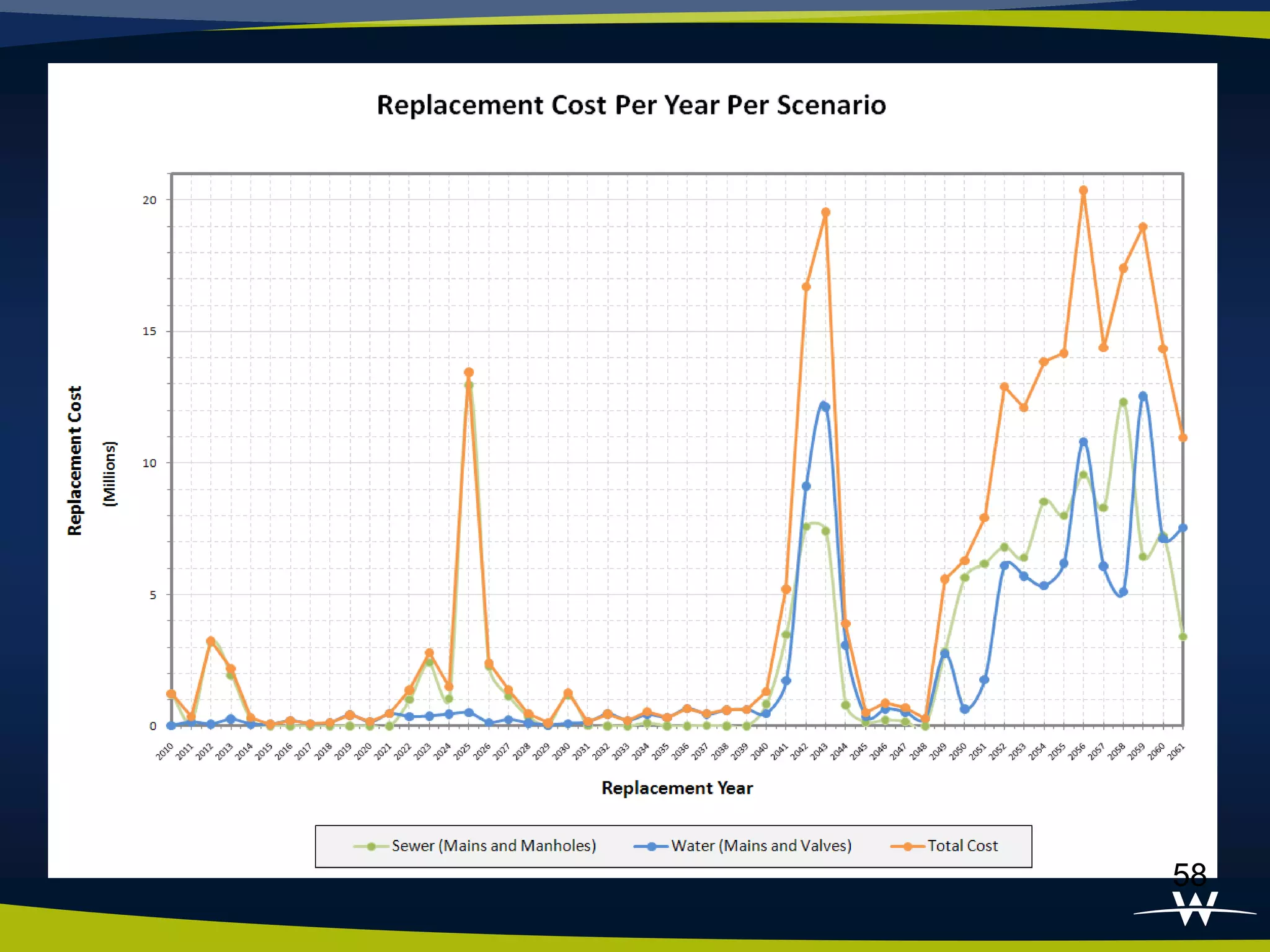This screenshot has height=952, width=1270.
Task: Click the slide number 58
Action: click(x=1189, y=875)
